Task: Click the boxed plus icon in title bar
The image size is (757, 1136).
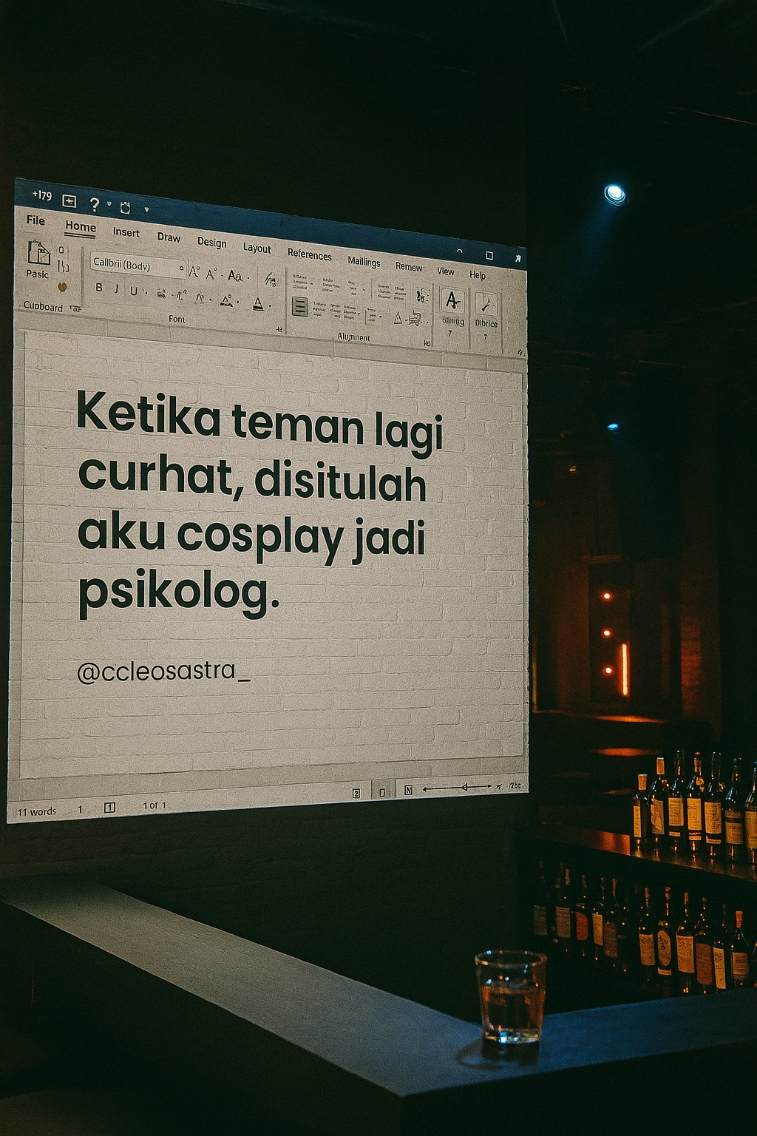Action: 70,201
